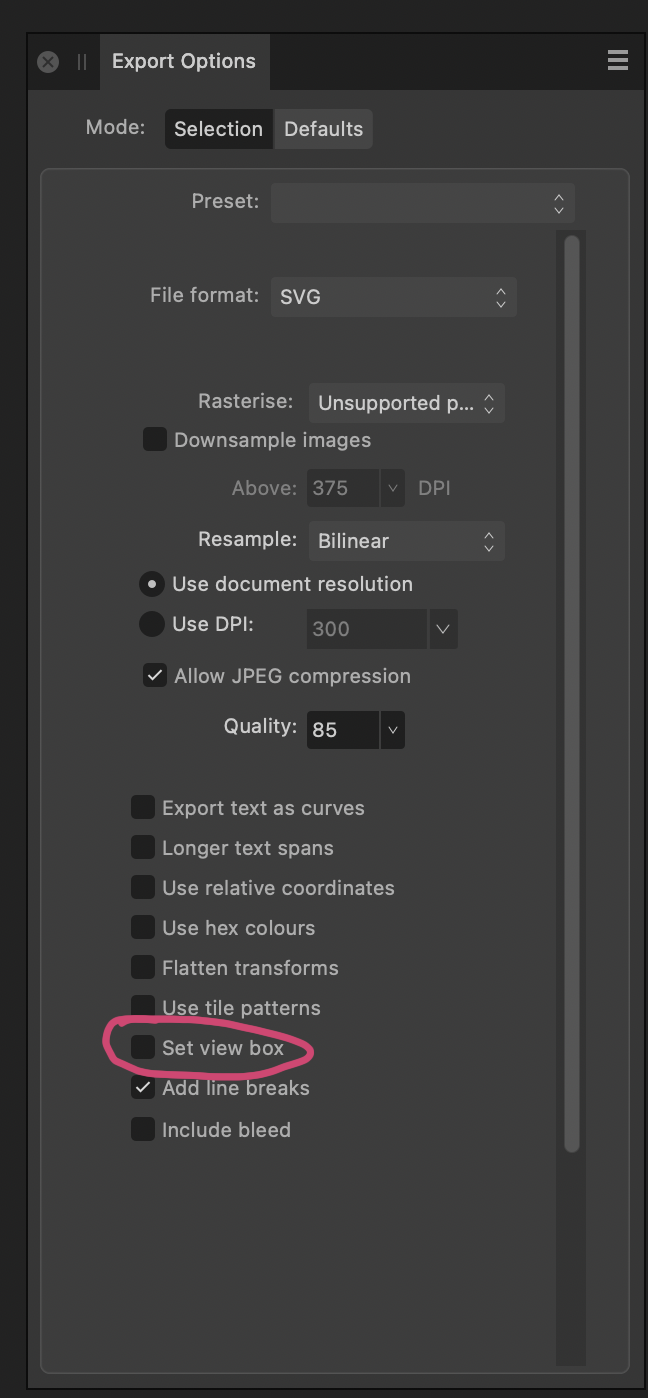
Task: Collapse panel using the double-bar grip icon
Action: point(82,62)
